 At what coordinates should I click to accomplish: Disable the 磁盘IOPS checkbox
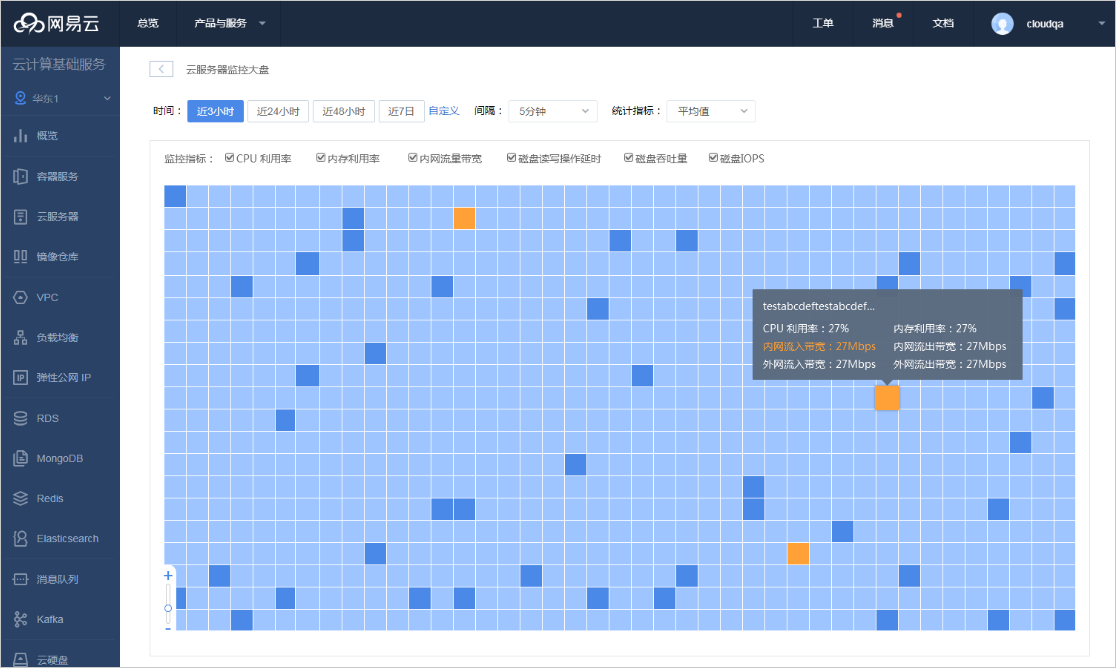coord(714,158)
